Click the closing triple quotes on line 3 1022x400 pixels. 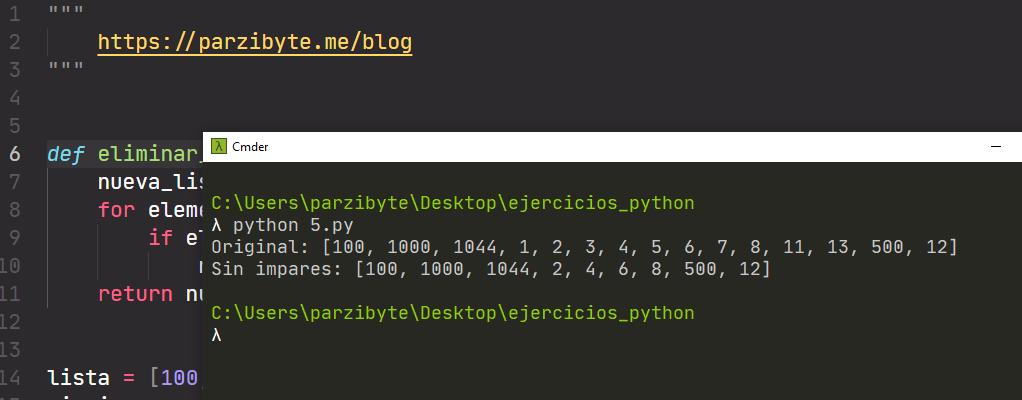click(x=66, y=70)
